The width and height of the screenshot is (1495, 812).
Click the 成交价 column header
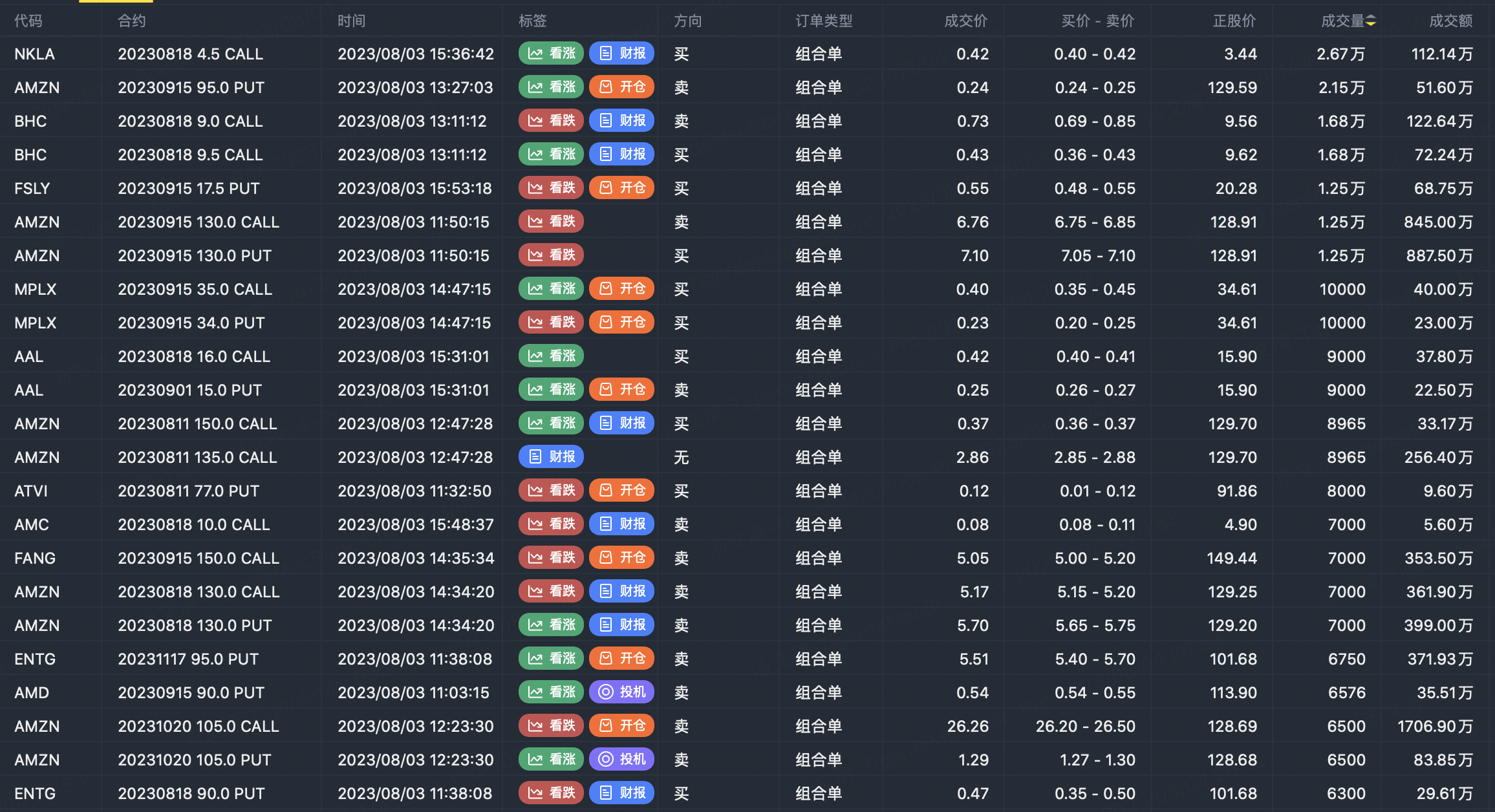966,21
